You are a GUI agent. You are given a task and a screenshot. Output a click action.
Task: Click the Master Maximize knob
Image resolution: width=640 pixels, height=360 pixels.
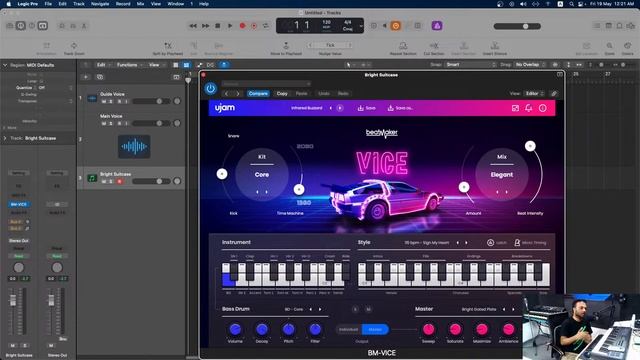point(482,329)
